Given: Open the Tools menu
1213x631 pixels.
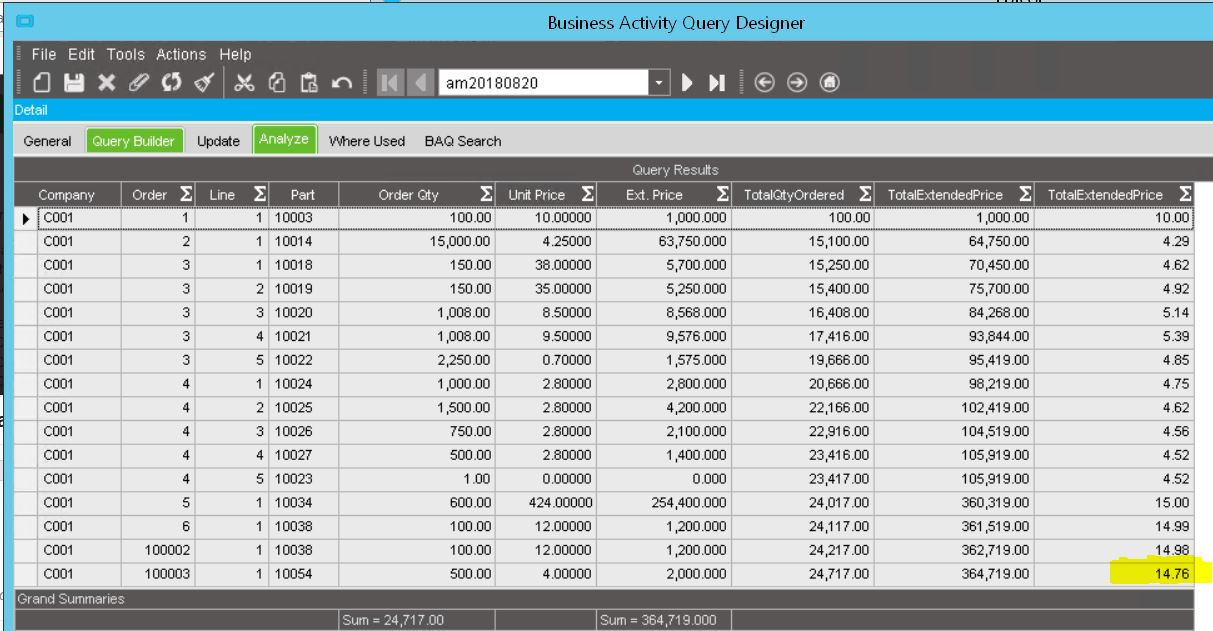Looking at the screenshot, I should [x=126, y=55].
